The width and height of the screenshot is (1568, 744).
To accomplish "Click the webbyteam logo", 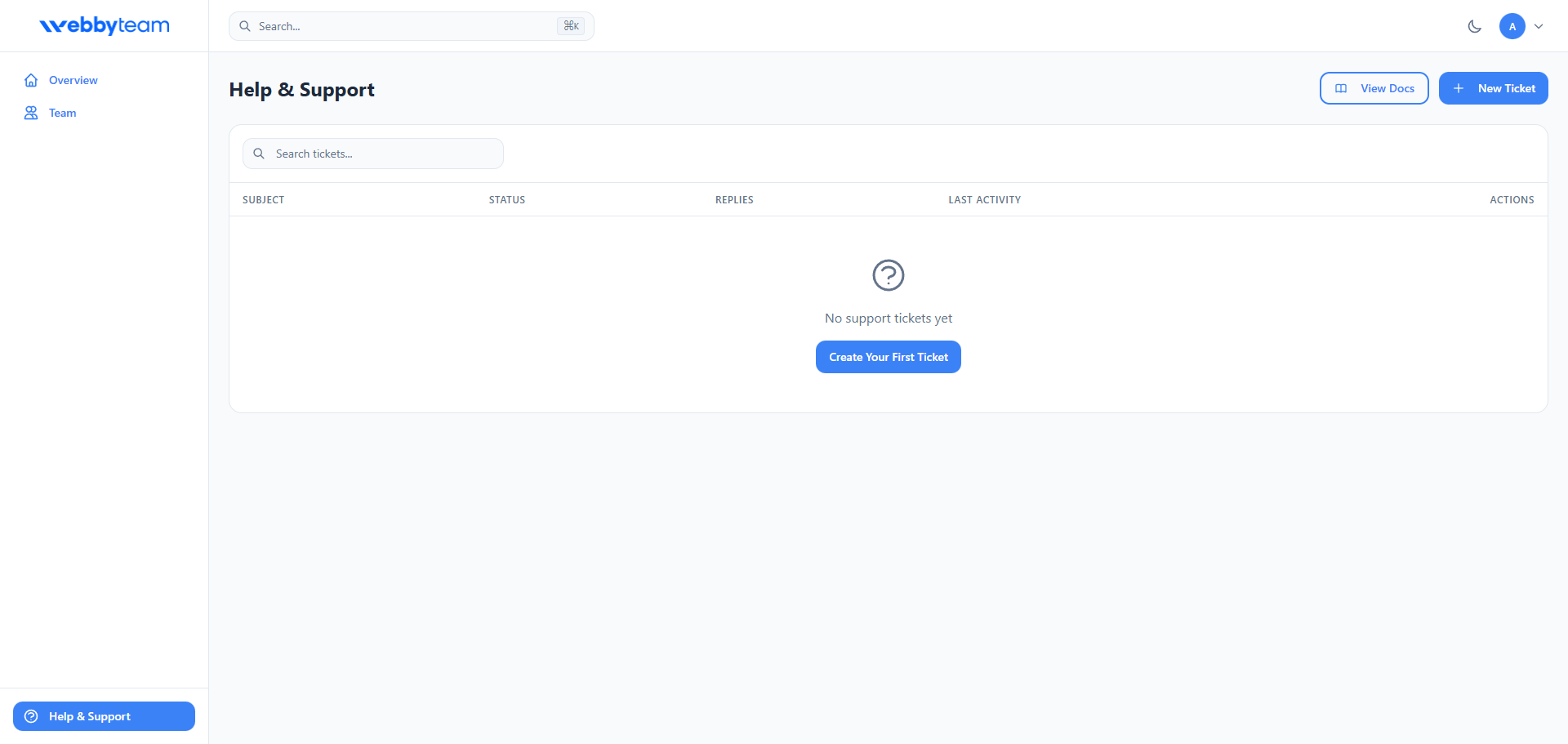I will [105, 26].
